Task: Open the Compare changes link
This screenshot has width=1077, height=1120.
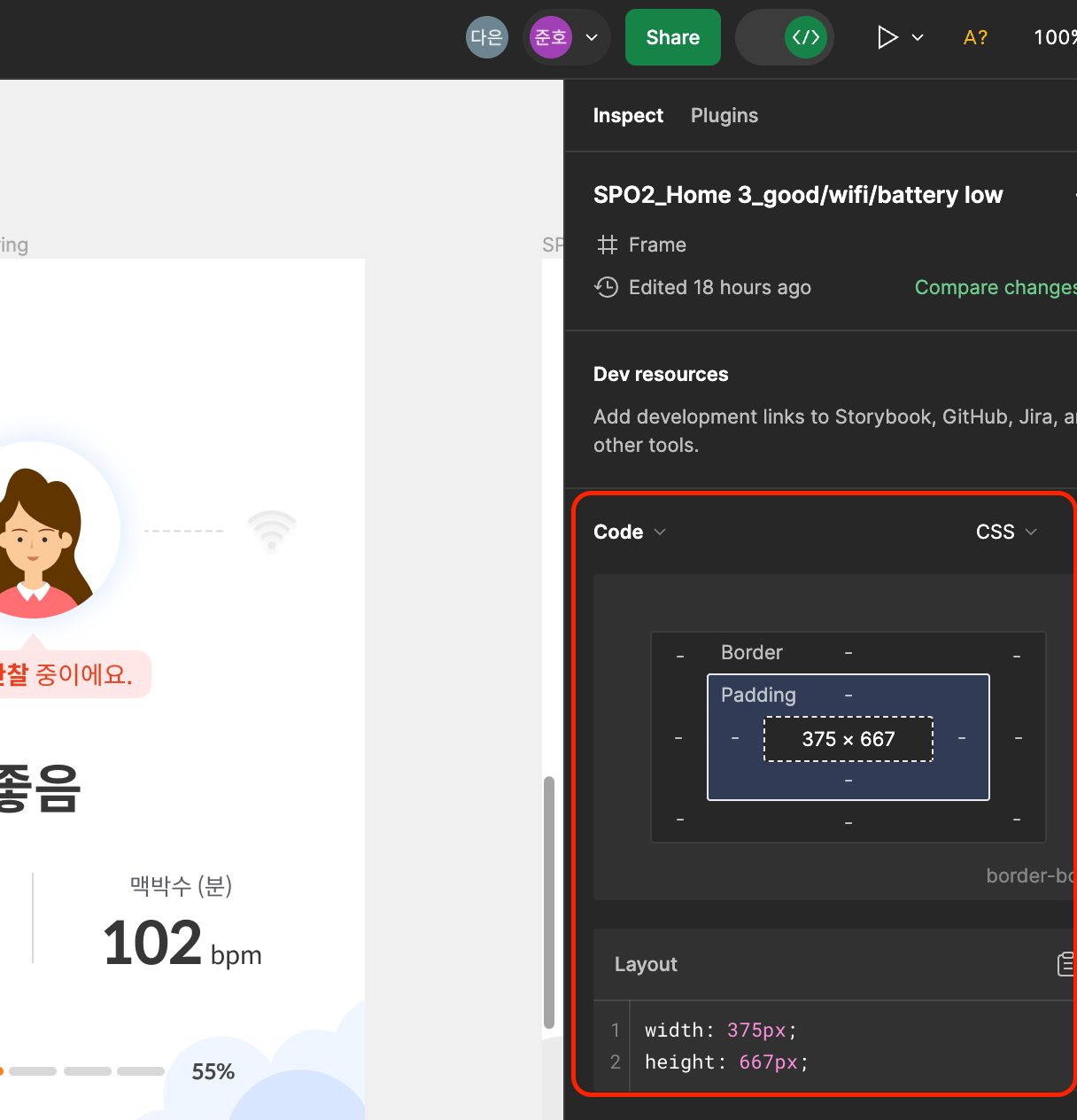Action: point(996,287)
